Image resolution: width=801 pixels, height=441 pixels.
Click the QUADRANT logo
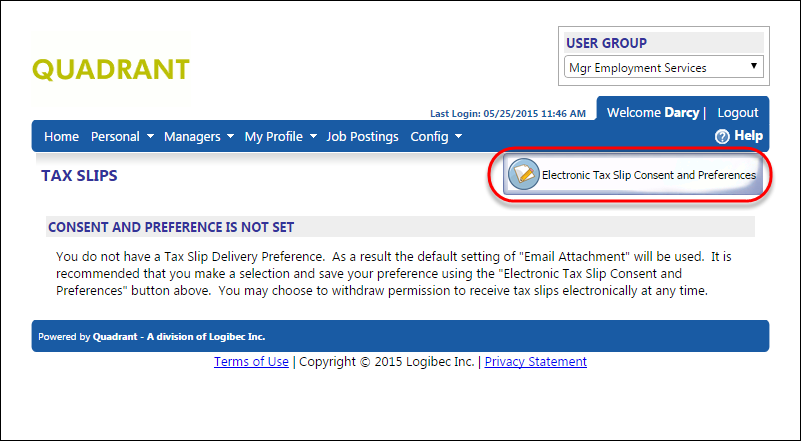pos(111,69)
